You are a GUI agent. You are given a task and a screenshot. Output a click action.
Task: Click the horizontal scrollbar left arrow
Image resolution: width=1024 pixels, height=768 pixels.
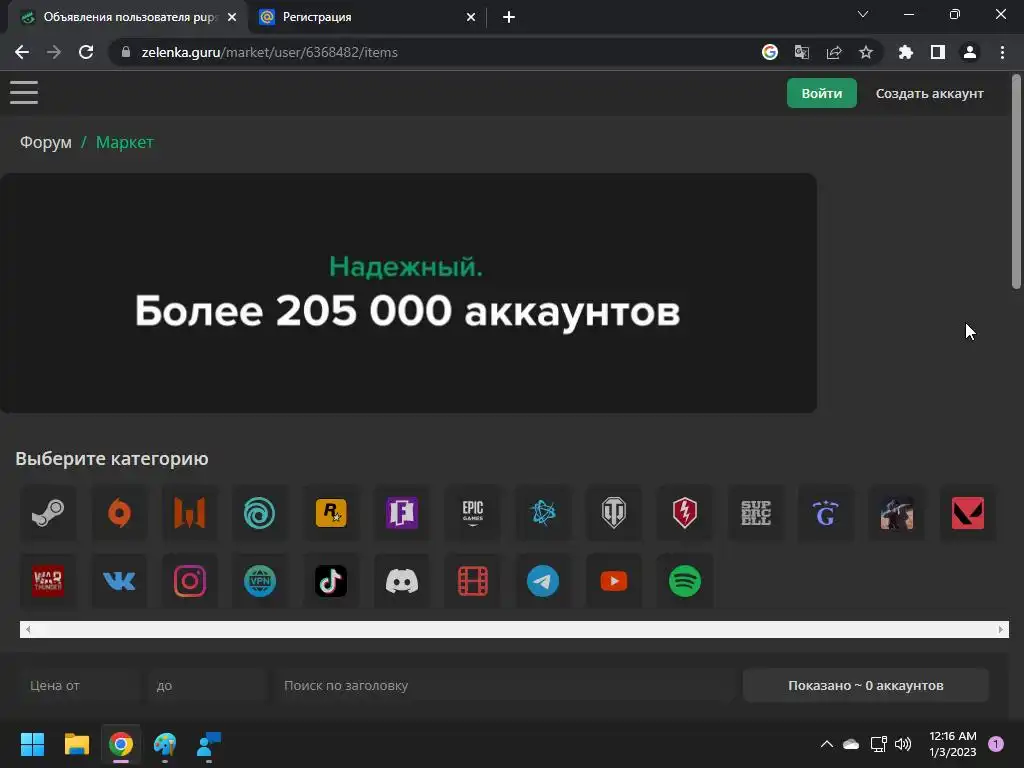point(28,630)
